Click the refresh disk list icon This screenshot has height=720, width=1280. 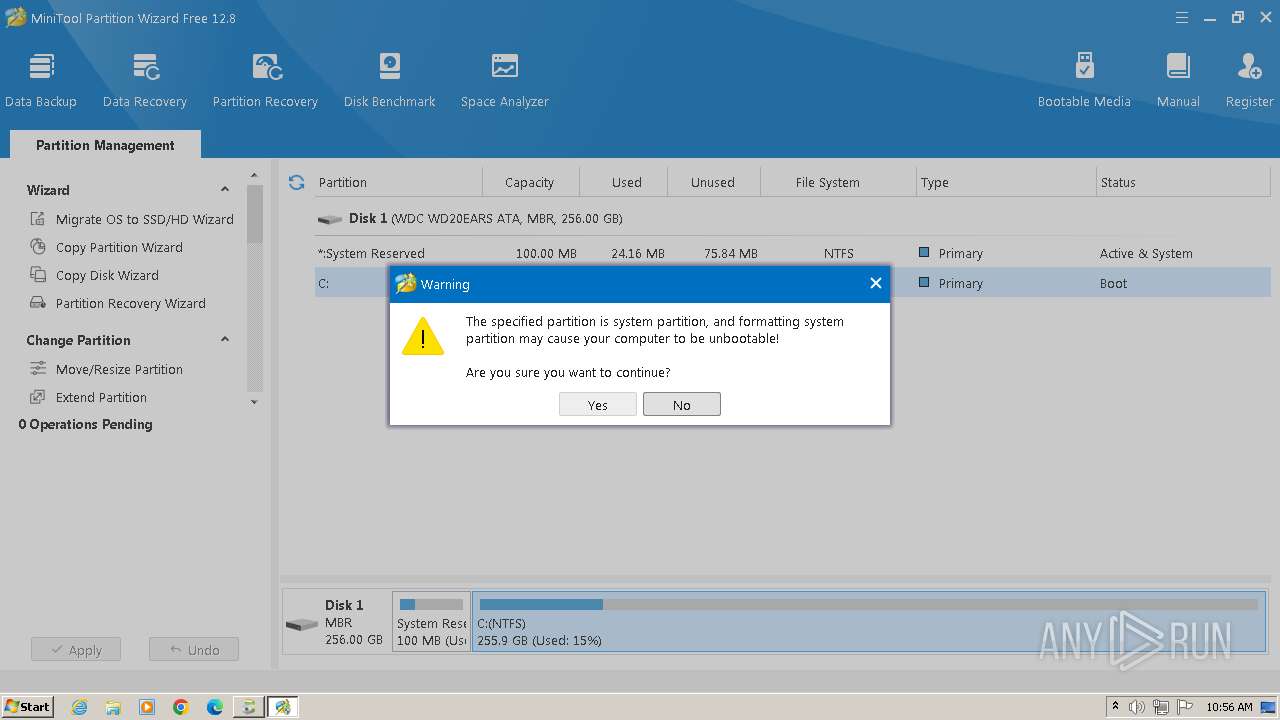296,182
